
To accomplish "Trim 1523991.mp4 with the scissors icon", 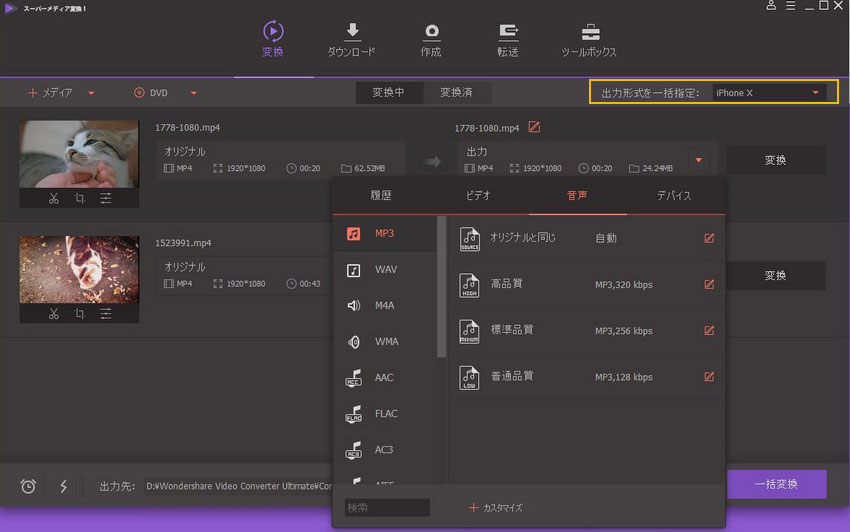I will 54,313.
